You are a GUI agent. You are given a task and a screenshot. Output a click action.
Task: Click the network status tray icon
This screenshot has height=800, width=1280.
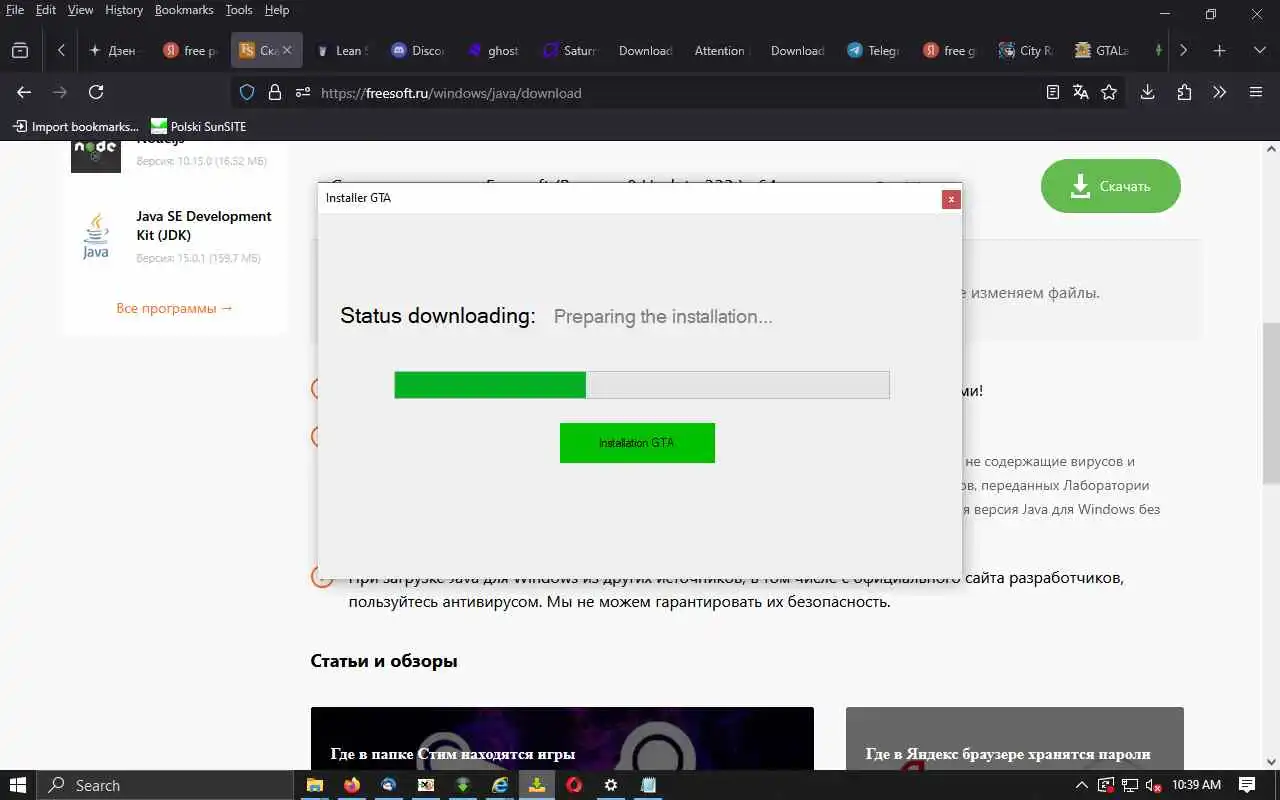click(1130, 785)
